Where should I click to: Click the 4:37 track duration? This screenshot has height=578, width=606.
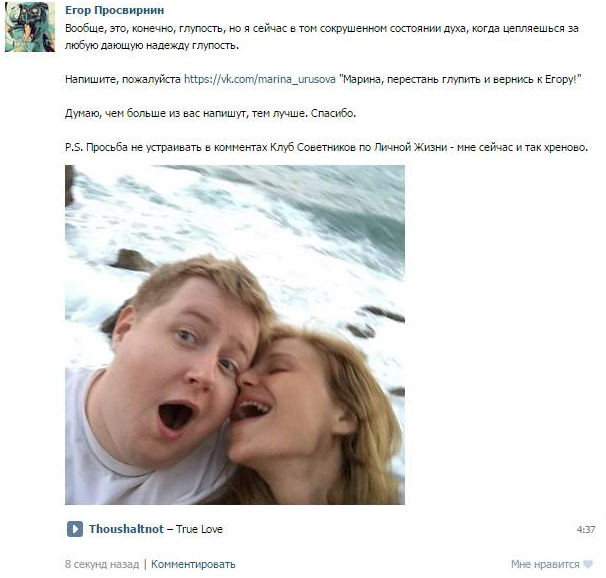click(586, 529)
